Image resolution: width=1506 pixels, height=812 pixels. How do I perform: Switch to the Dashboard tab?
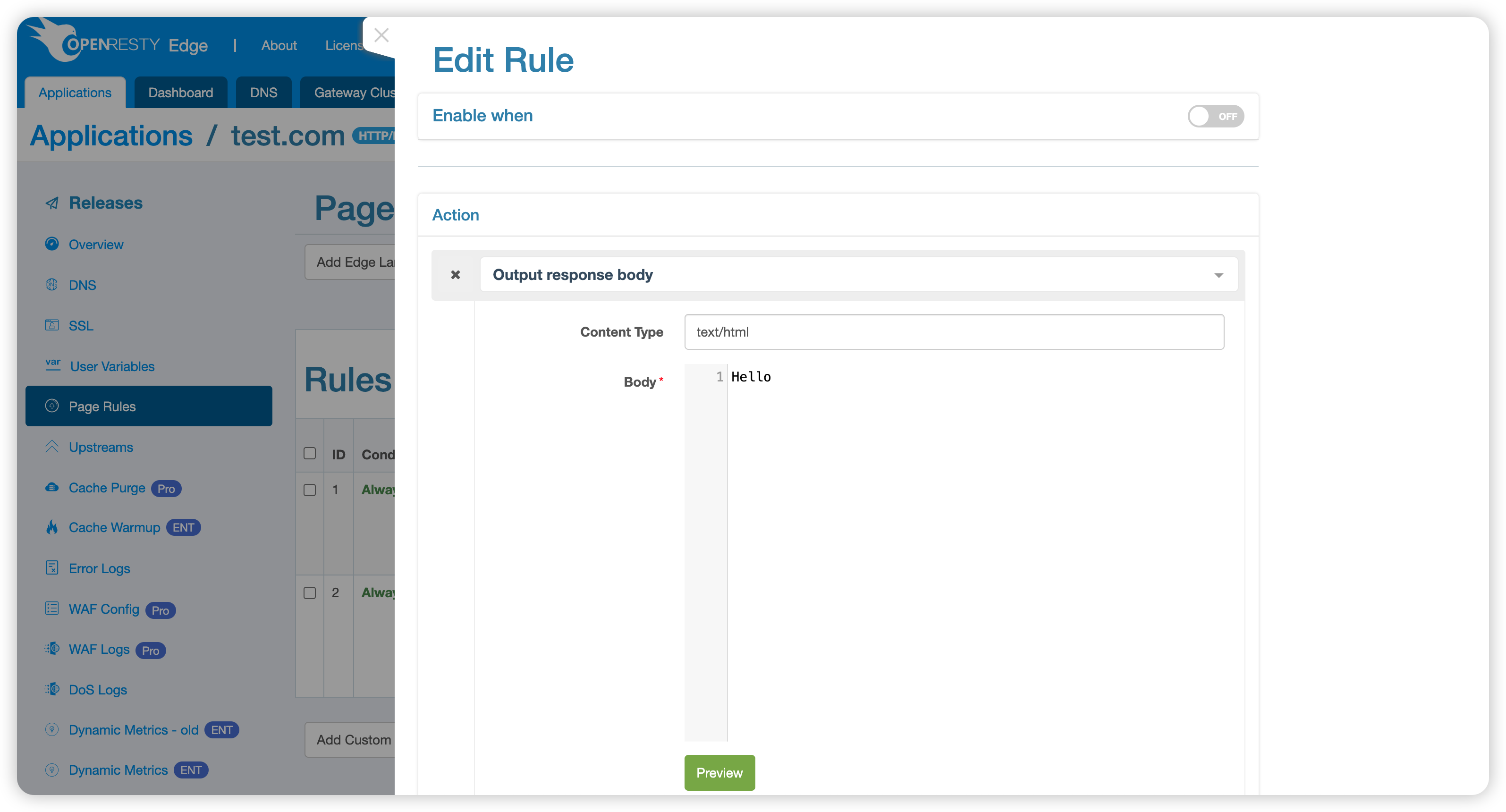pos(180,93)
